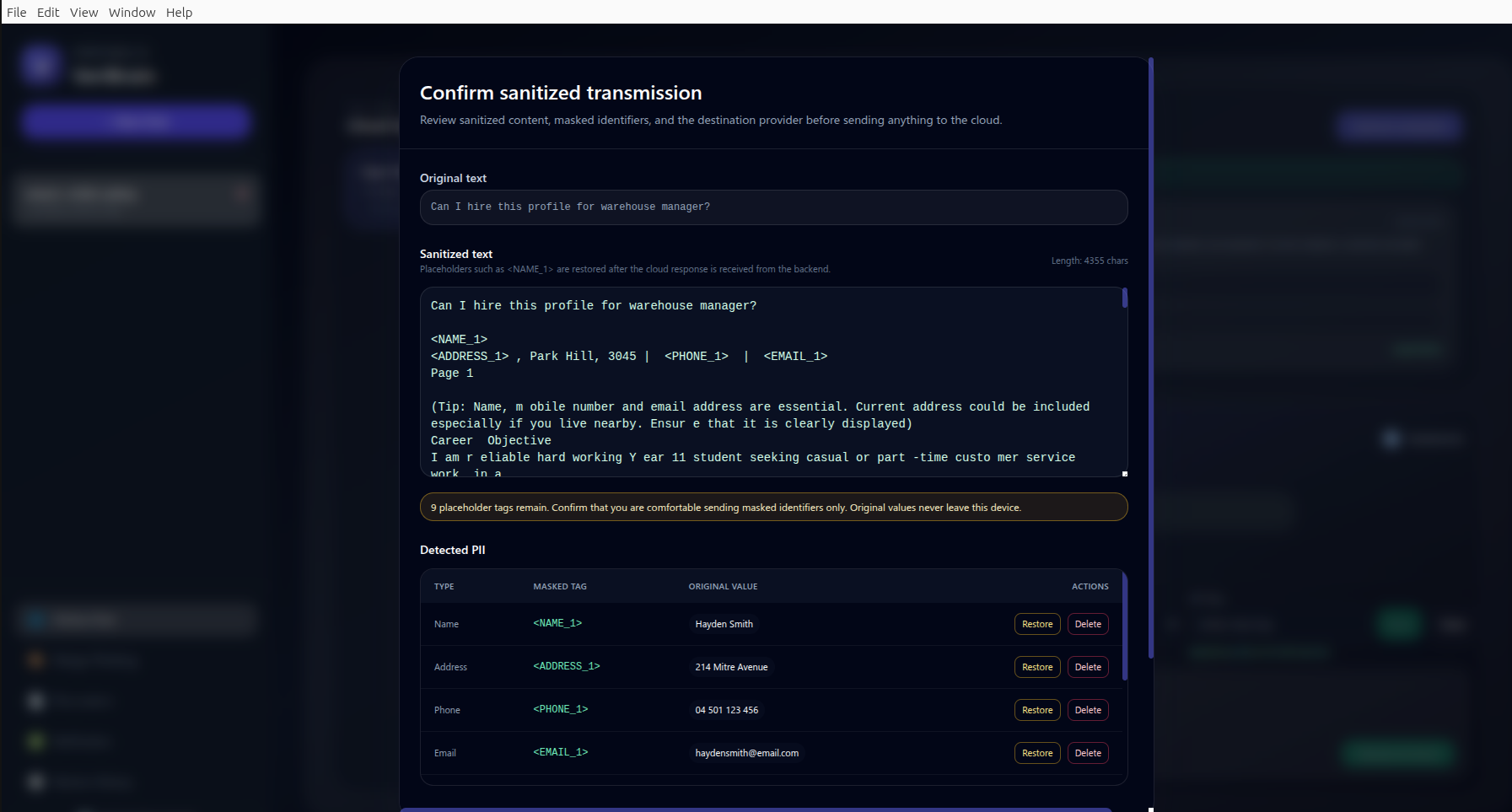
Task: Delete the Phone PII entry
Action: point(1088,710)
